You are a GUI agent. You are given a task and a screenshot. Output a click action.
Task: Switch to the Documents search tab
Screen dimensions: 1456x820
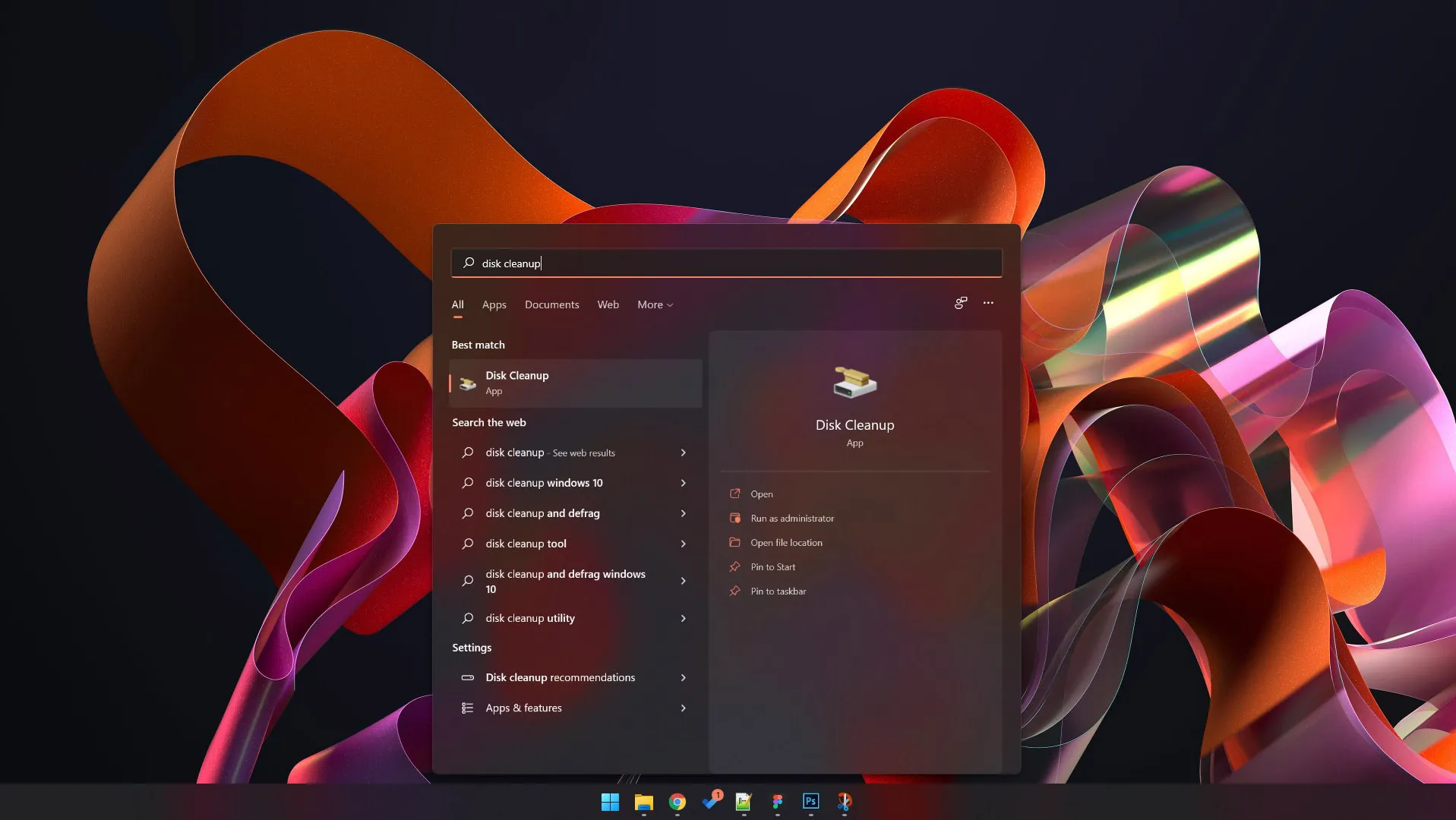tap(551, 304)
